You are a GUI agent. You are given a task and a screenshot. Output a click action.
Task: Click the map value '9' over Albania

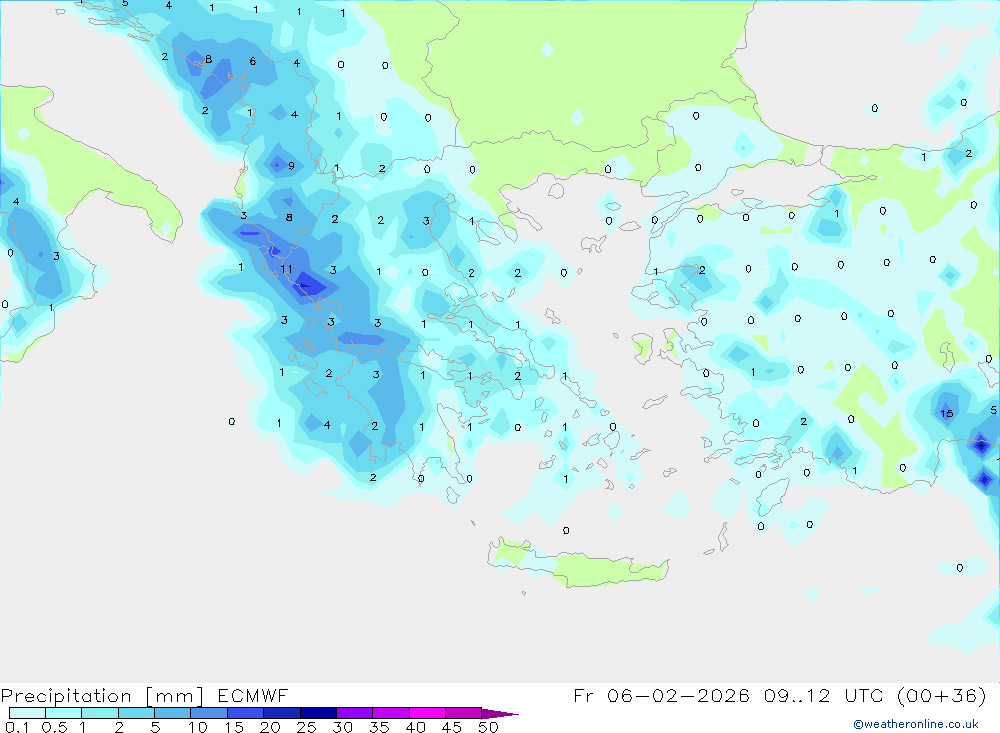click(291, 166)
